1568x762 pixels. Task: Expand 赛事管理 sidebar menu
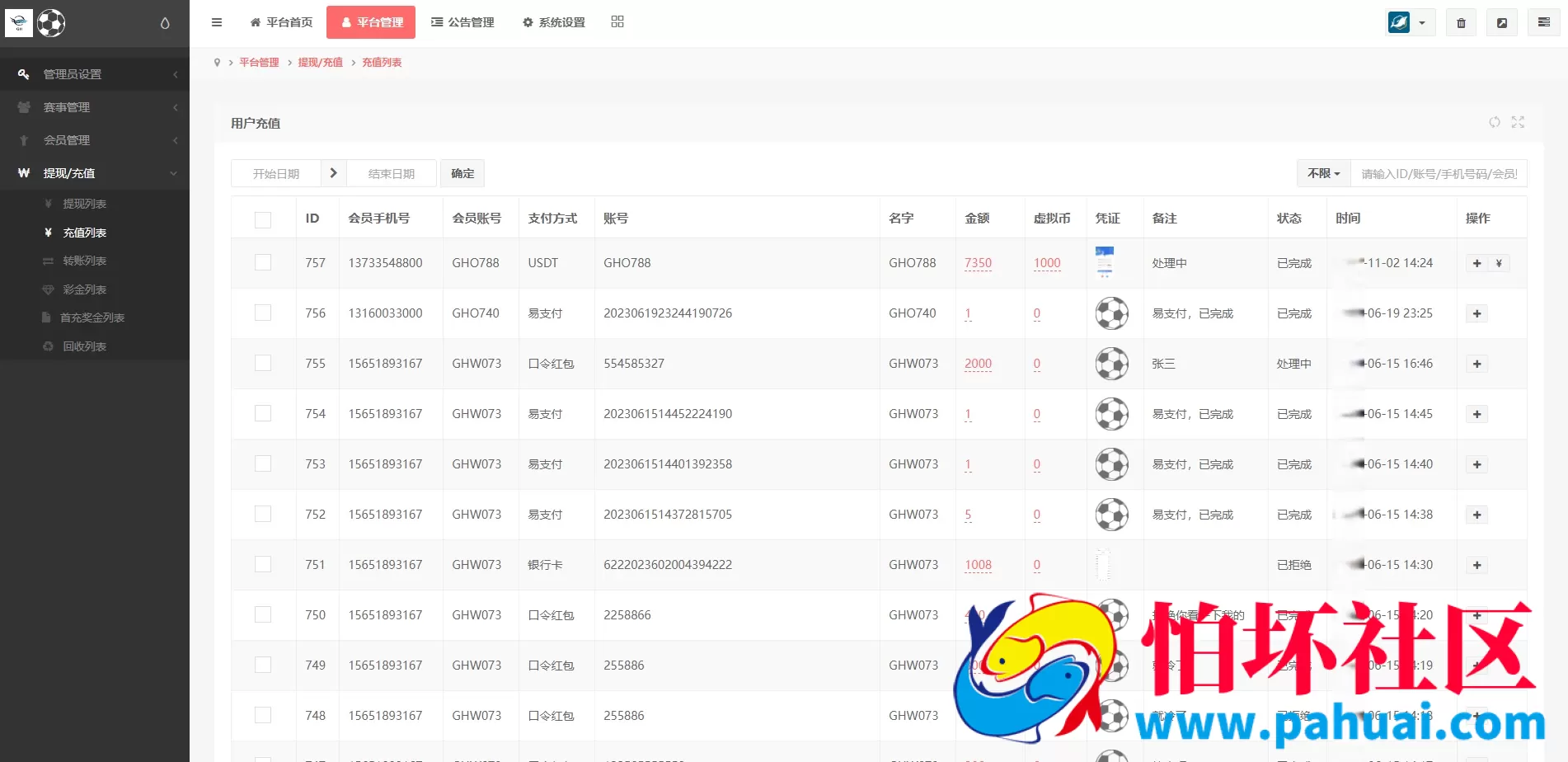[95, 107]
